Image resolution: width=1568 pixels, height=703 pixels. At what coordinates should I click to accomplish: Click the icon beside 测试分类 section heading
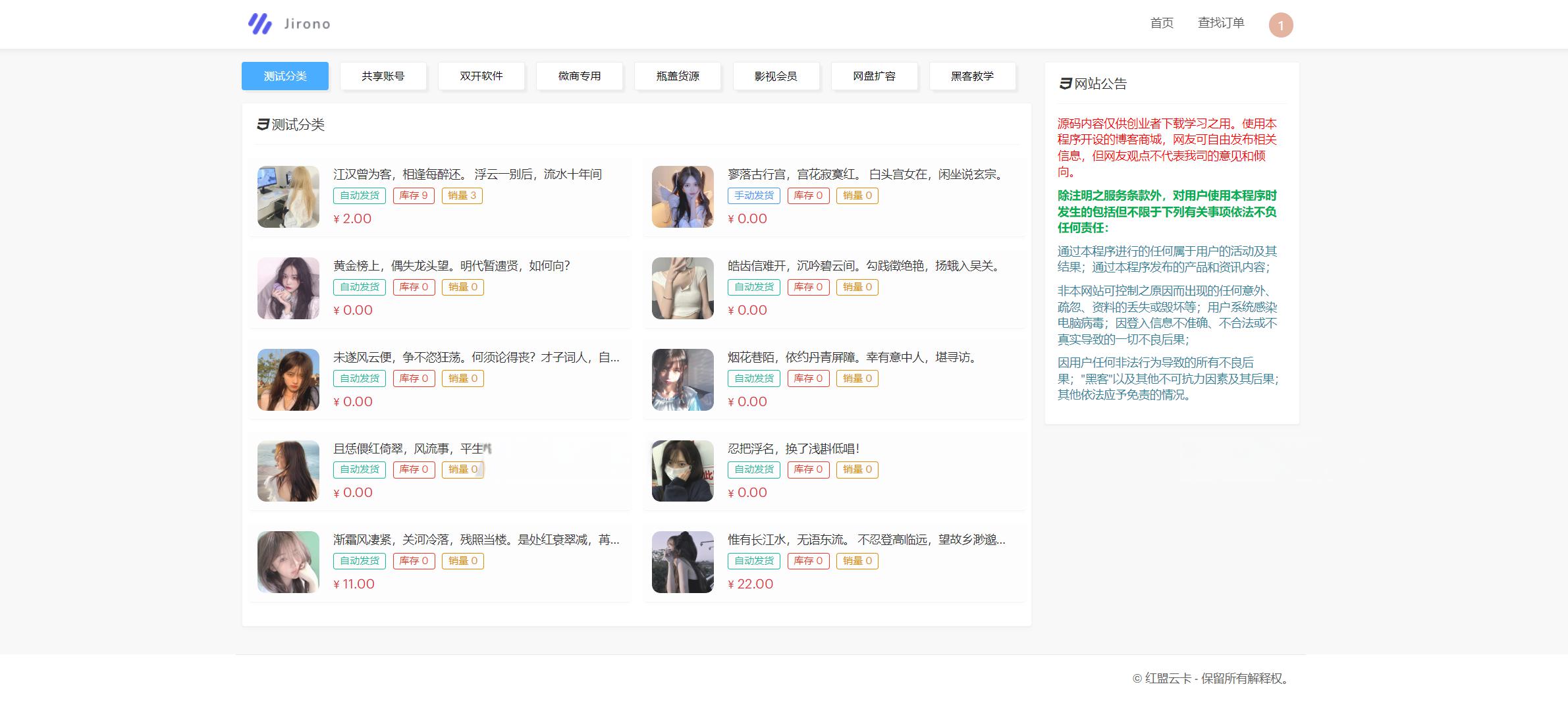(x=263, y=124)
